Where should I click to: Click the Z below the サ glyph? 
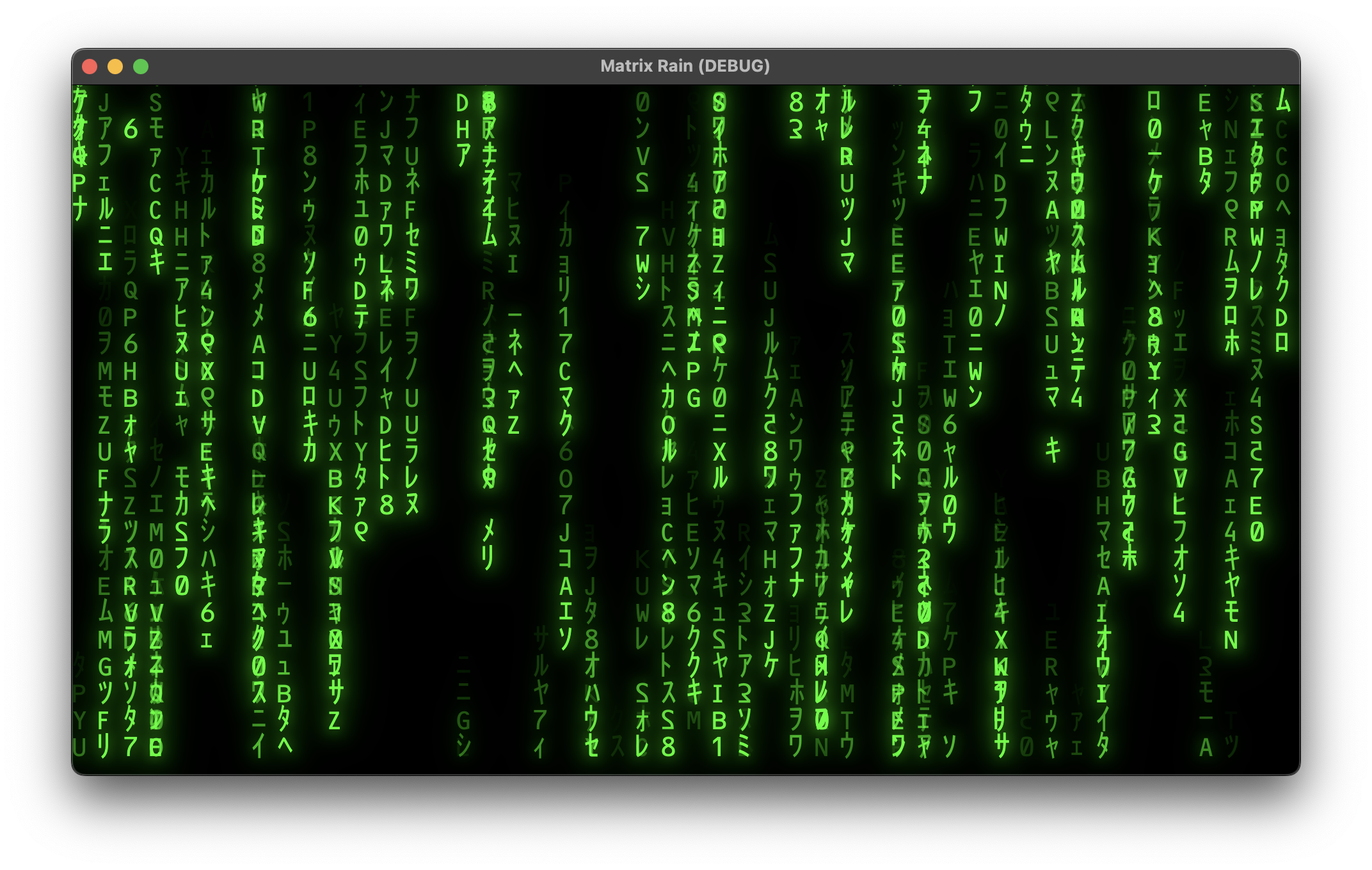click(334, 721)
